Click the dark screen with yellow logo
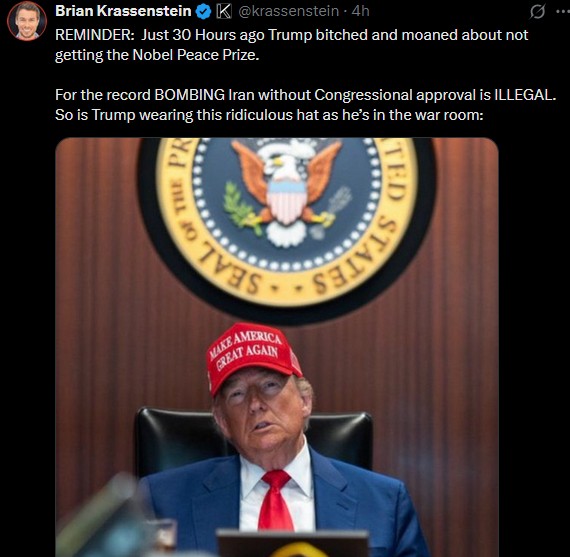This screenshot has height=557, width=570. (293, 544)
